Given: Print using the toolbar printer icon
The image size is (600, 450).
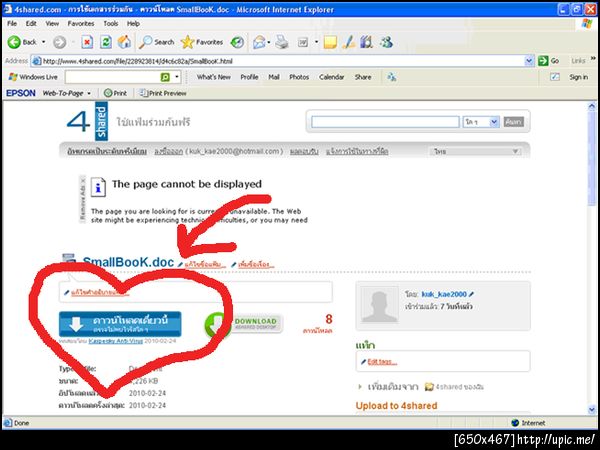Looking at the screenshot, I should [x=282, y=42].
